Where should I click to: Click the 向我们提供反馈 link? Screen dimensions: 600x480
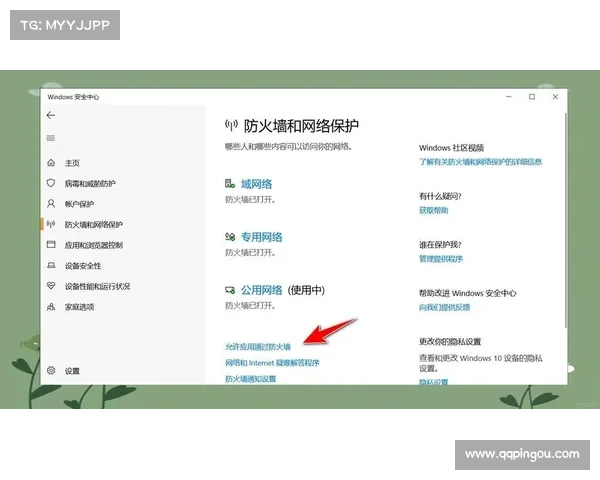[x=445, y=308]
